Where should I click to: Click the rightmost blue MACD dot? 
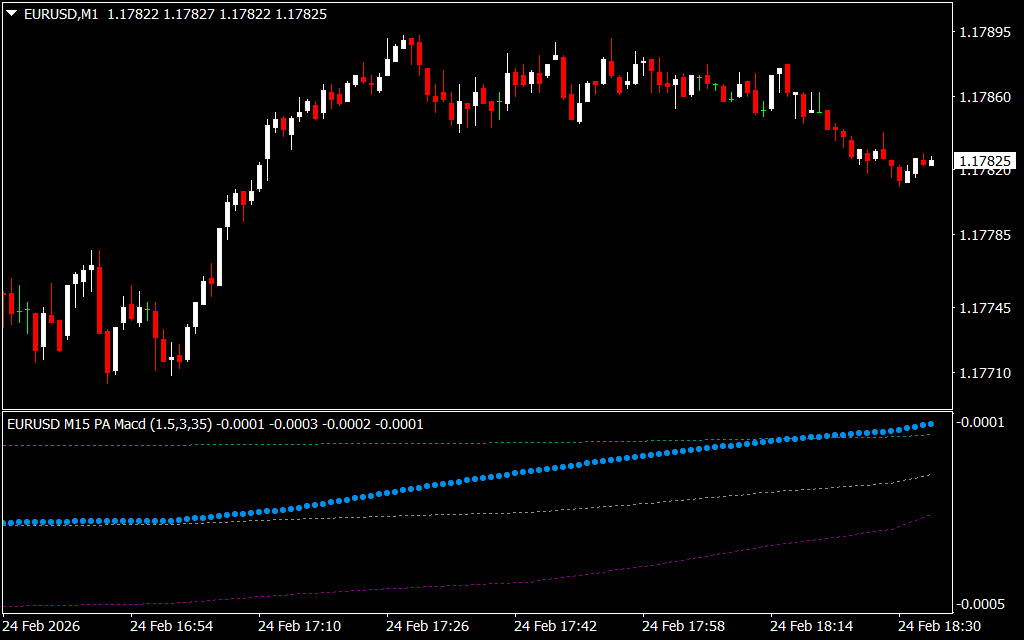[x=931, y=424]
